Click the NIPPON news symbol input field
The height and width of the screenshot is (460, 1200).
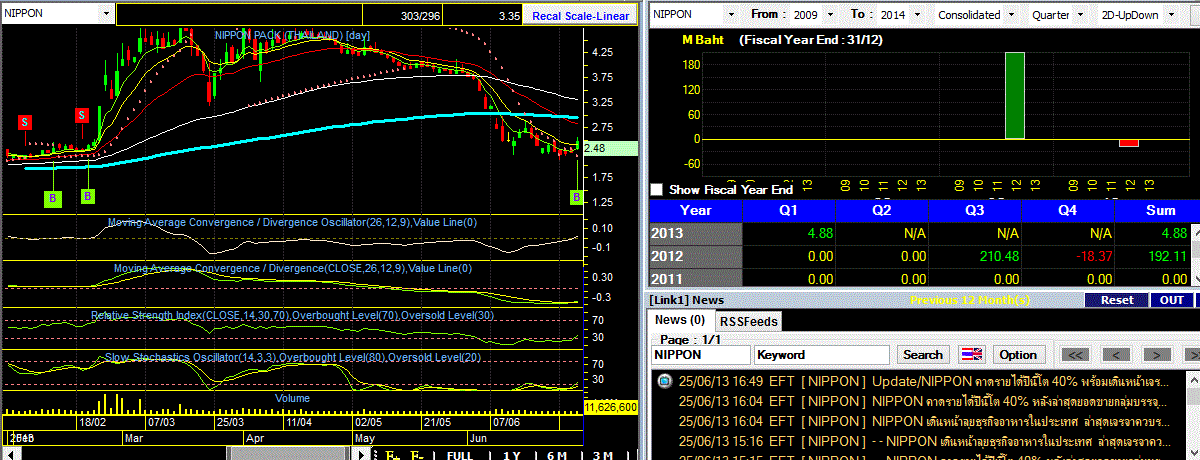(x=700, y=354)
